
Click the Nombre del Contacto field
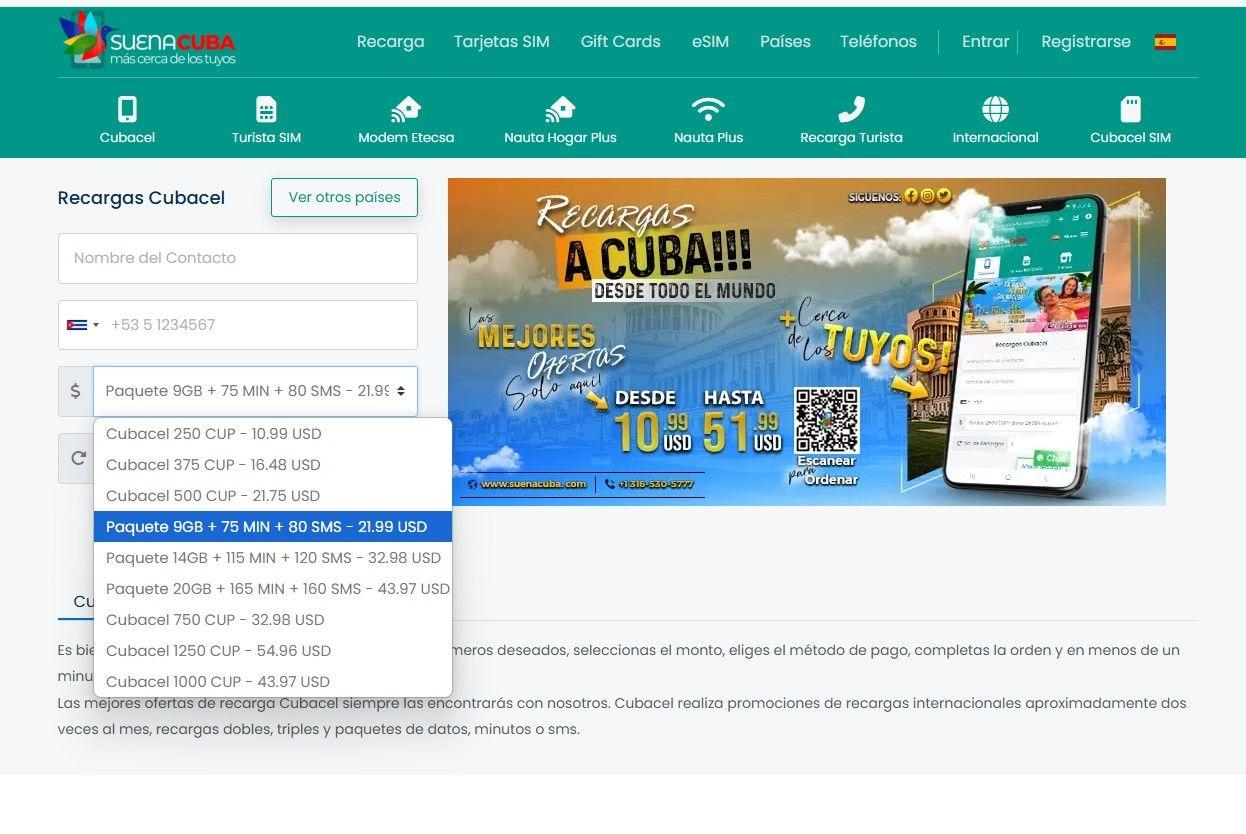pos(238,258)
